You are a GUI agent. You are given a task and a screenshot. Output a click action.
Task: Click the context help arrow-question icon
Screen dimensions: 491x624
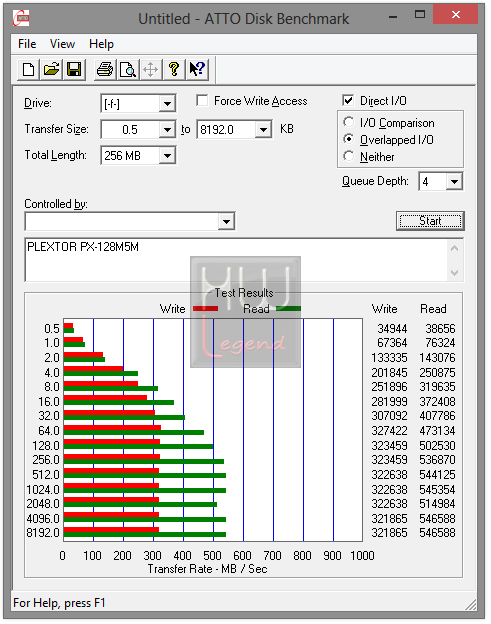tap(197, 69)
